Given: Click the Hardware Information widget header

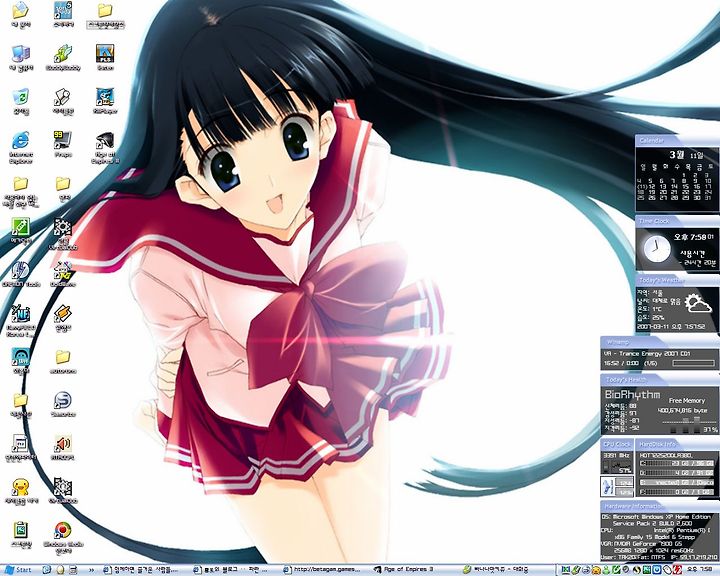Looking at the screenshot, I should 660,506.
